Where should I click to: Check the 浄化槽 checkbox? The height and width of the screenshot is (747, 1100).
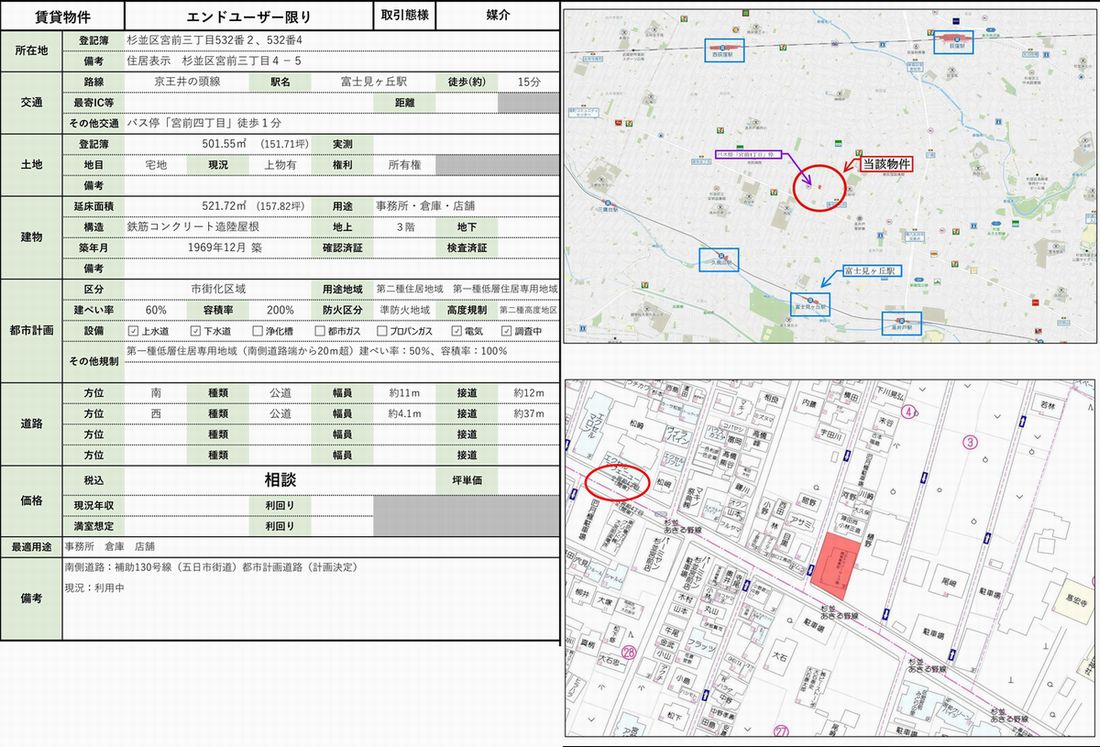tap(257, 331)
